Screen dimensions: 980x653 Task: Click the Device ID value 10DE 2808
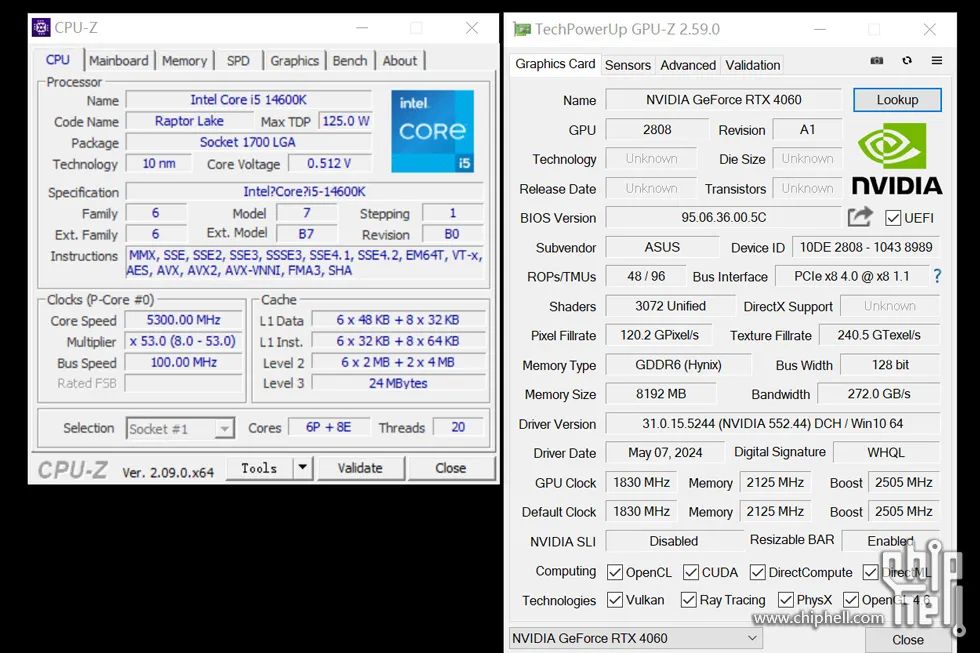coord(866,247)
